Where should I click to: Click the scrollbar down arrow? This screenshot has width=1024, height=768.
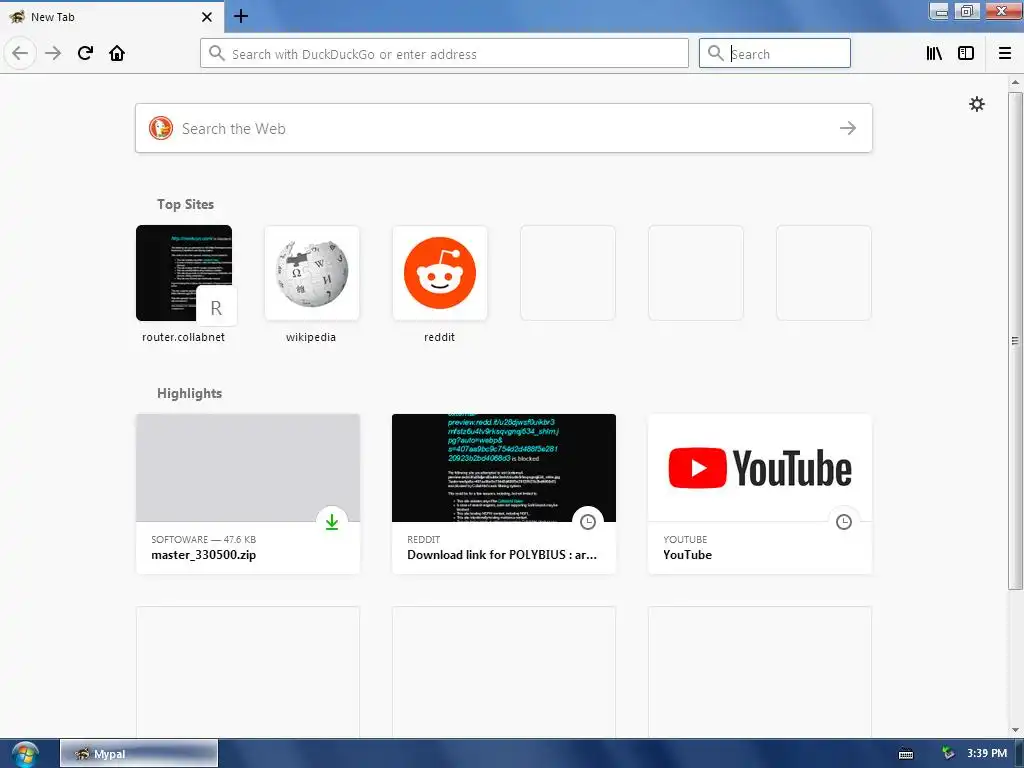click(1015, 730)
